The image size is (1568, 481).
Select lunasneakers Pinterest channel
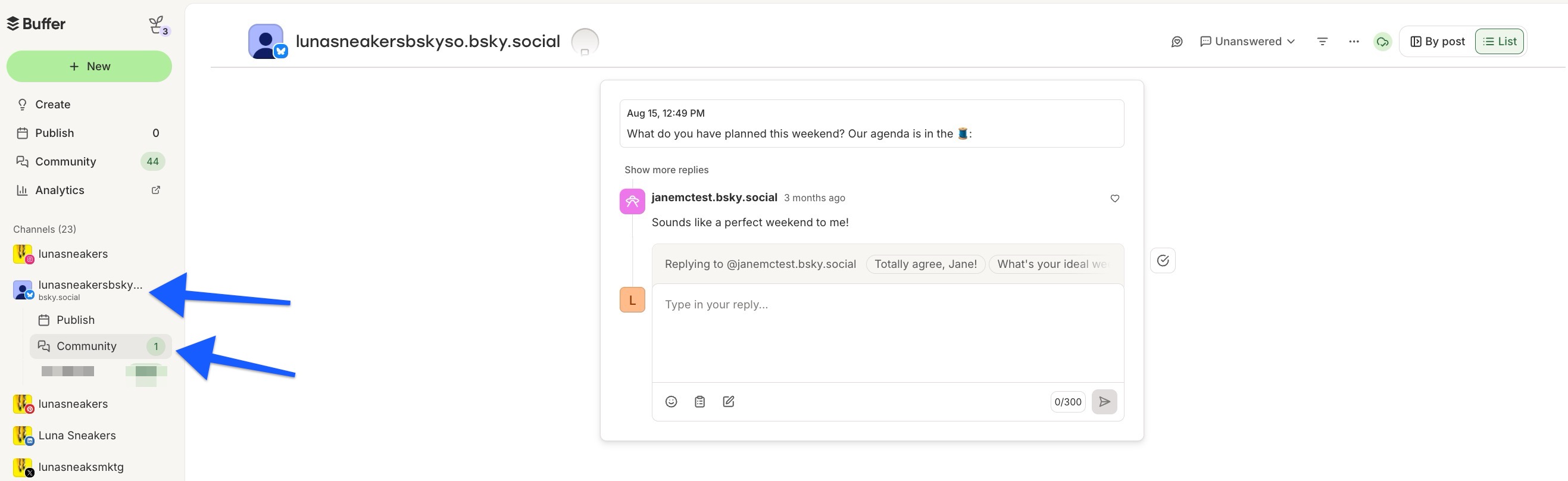(89, 404)
